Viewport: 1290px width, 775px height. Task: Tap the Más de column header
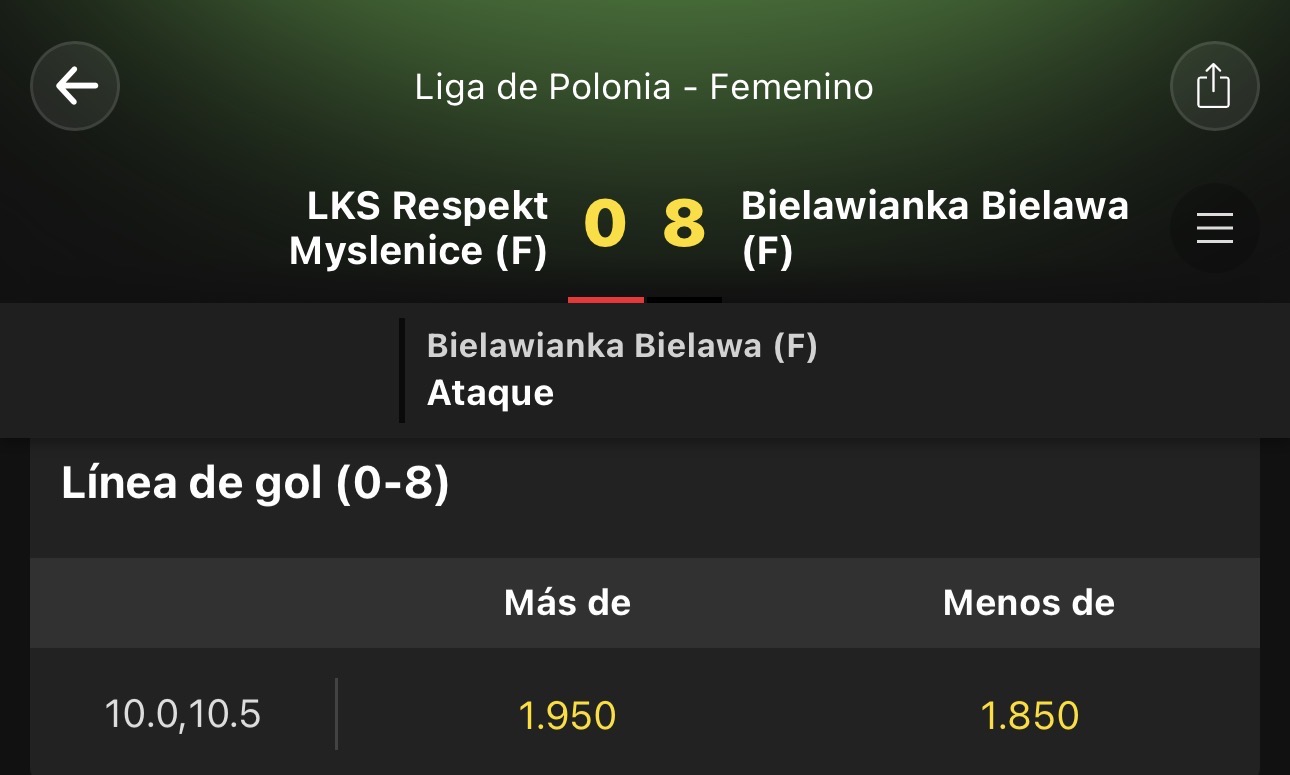click(x=567, y=602)
